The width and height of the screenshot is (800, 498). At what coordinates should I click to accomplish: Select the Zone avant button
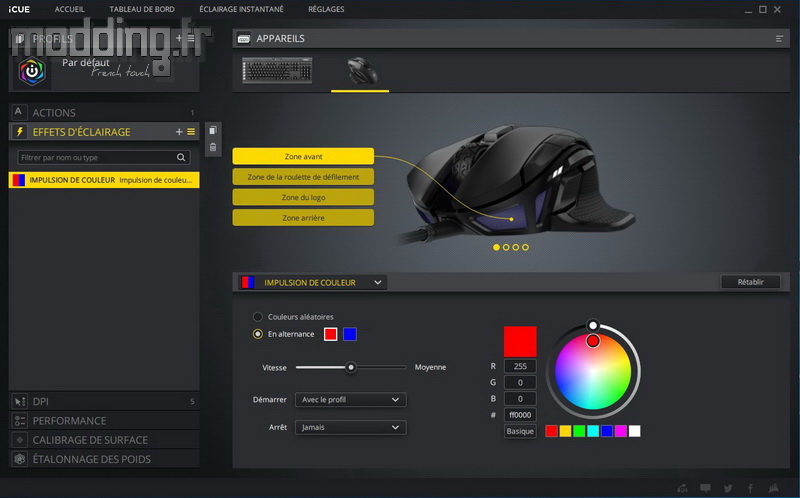click(x=303, y=156)
